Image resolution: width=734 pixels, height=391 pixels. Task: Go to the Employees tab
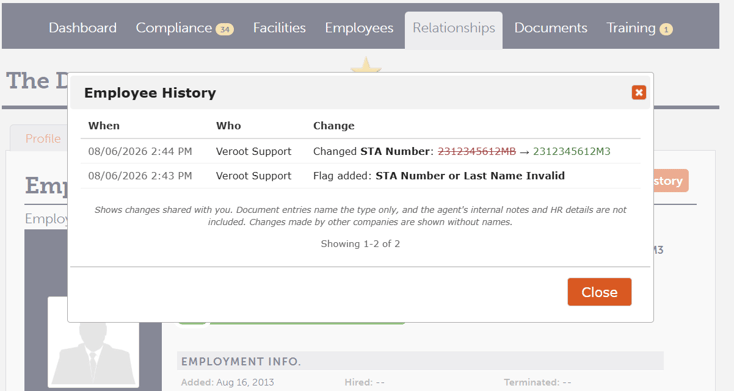pyautogui.click(x=359, y=28)
